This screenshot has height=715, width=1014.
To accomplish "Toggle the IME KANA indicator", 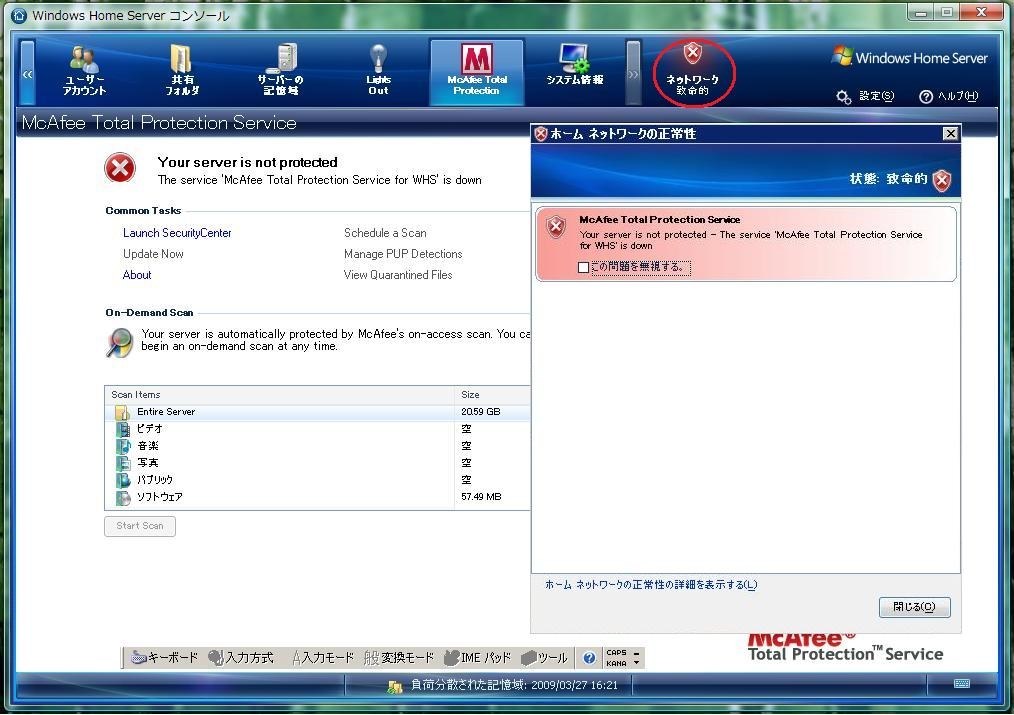I will tap(616, 663).
